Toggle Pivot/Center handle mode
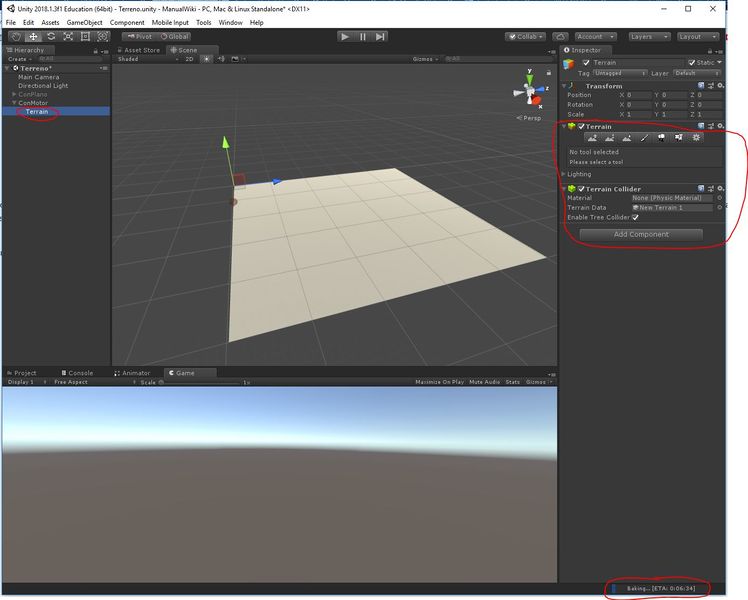The image size is (748, 600). pos(139,37)
